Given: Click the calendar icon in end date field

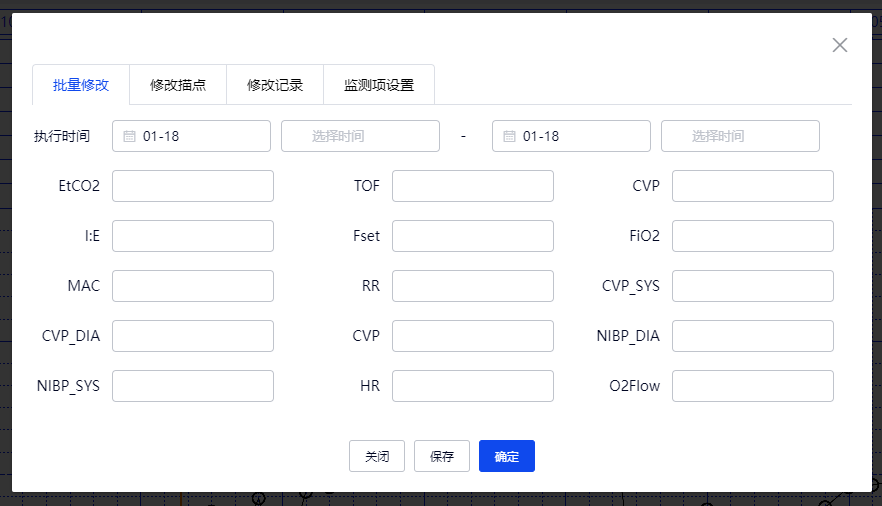Looking at the screenshot, I should point(509,136).
